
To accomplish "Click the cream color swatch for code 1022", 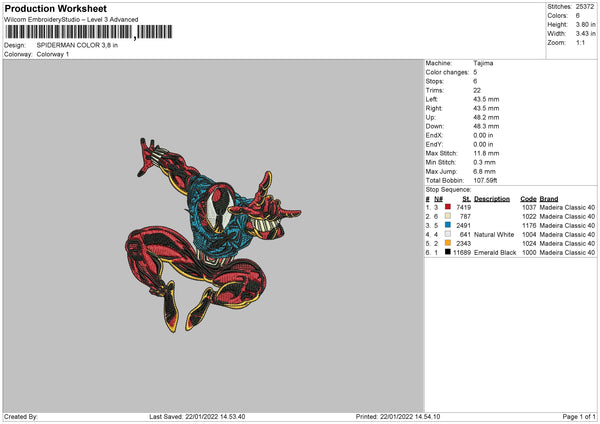I will 448,216.
